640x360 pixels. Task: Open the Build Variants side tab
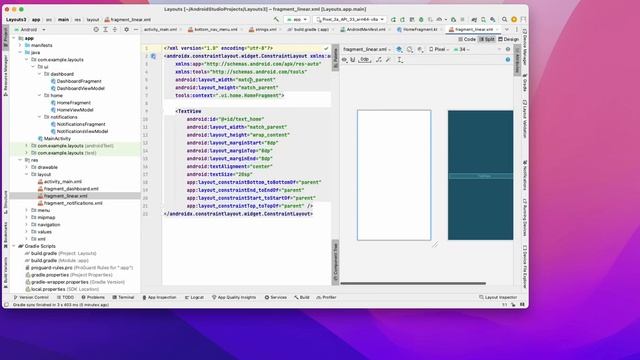tap(6, 272)
